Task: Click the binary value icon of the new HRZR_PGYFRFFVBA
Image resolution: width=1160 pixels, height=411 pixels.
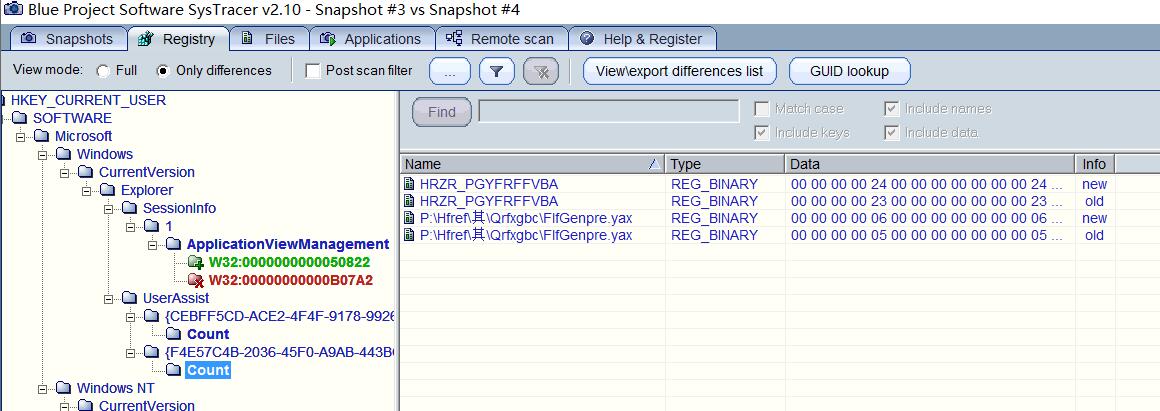Action: [x=409, y=184]
